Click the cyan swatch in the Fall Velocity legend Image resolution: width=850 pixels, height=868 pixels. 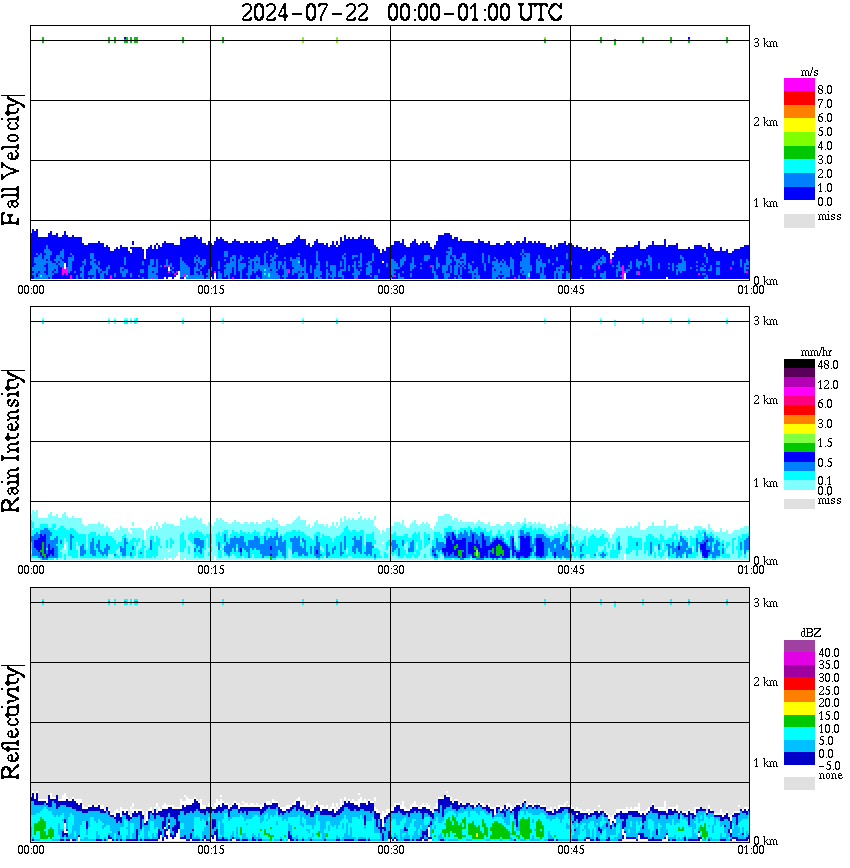click(x=799, y=166)
